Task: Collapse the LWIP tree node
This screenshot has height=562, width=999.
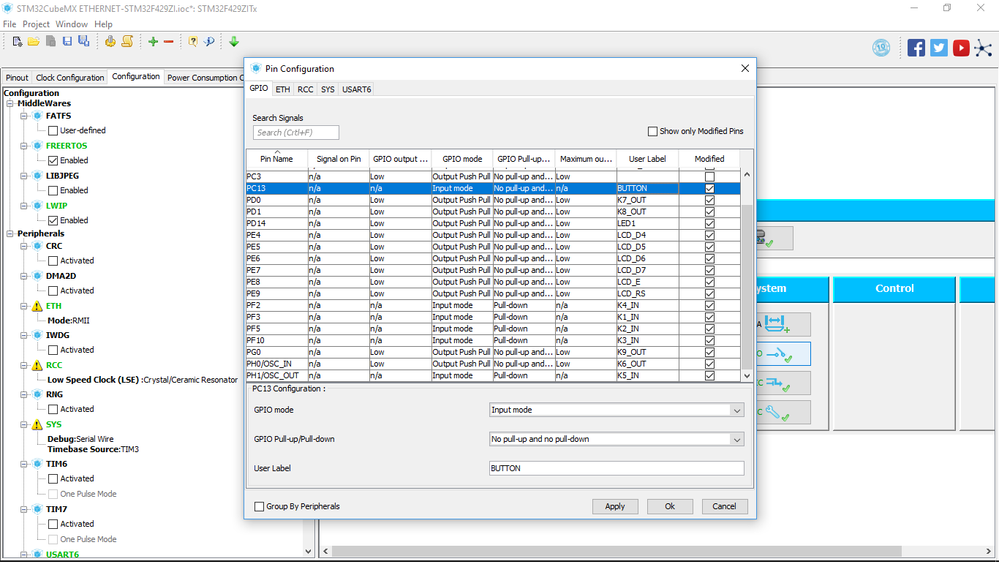Action: [24, 206]
